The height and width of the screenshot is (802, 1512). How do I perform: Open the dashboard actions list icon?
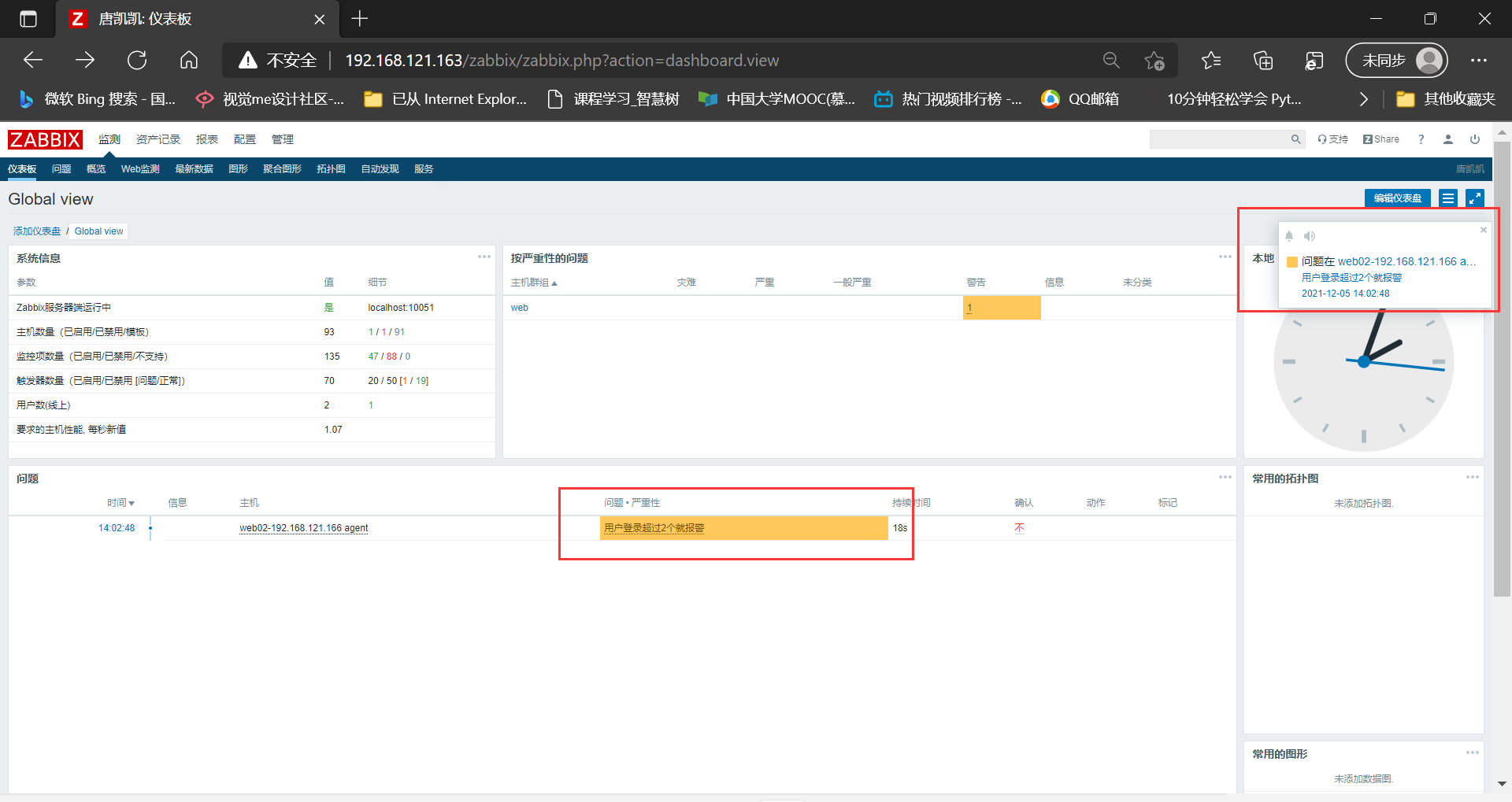(x=1448, y=198)
